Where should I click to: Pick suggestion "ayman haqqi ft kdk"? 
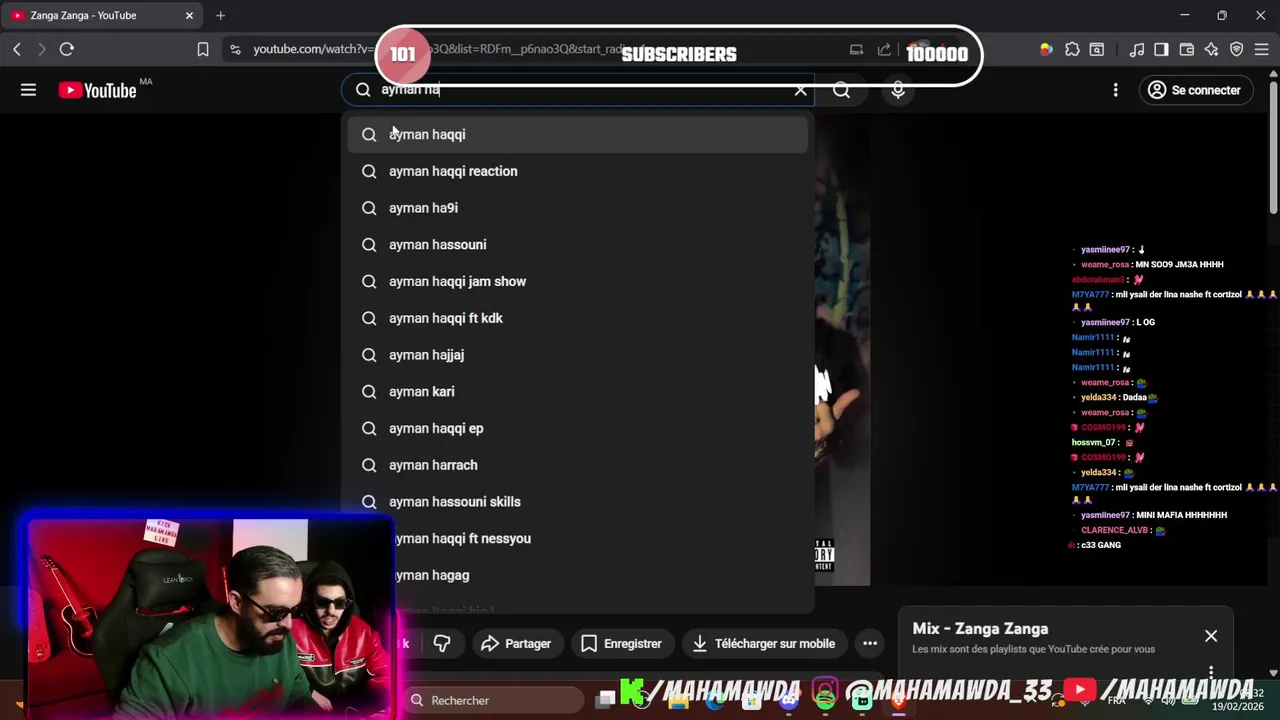(578, 318)
